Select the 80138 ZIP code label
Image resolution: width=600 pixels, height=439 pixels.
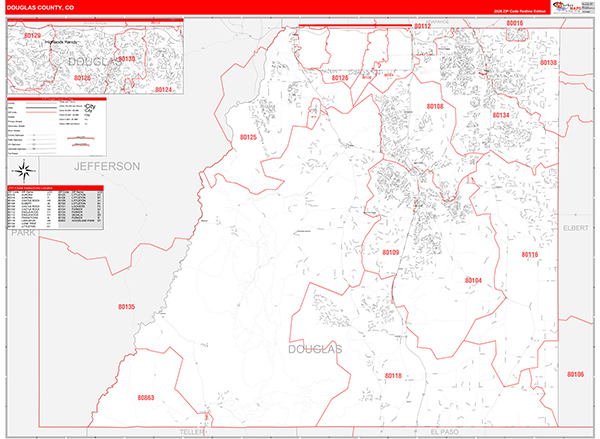click(x=548, y=62)
